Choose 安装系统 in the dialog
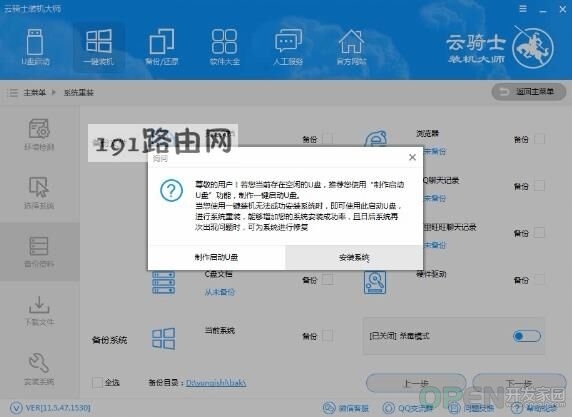Viewport: 572px width, 417px height. tap(354, 257)
